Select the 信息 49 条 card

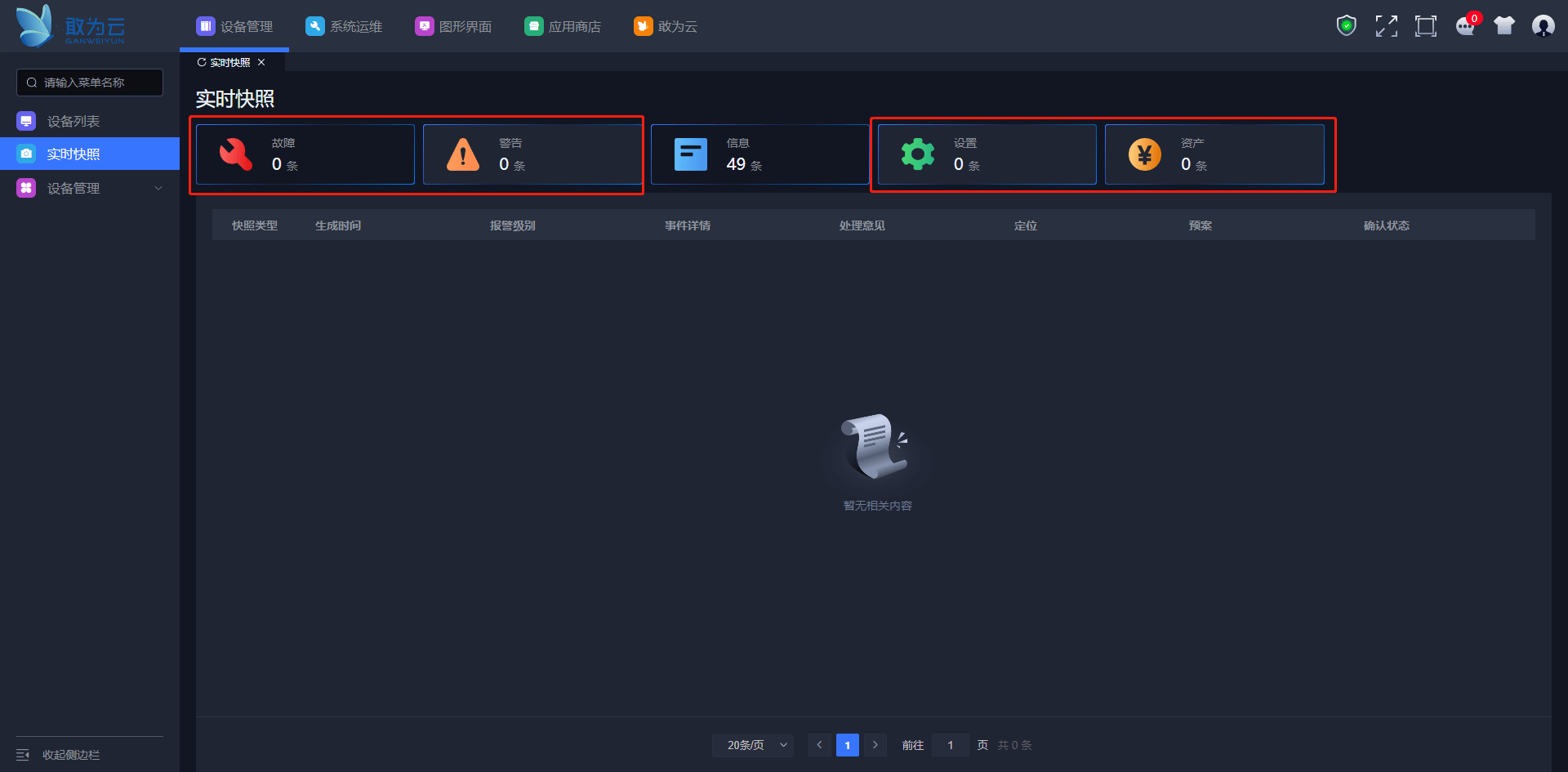click(x=759, y=154)
